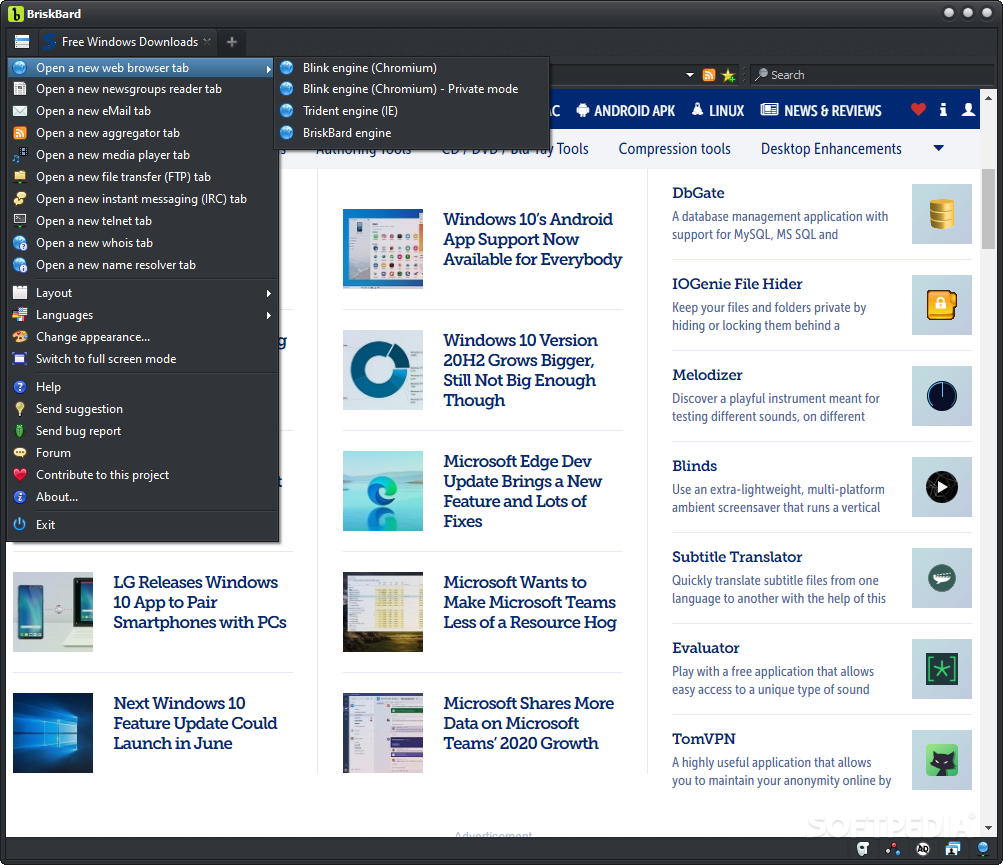
Task: Click the shield icon in status bar
Action: [863, 849]
